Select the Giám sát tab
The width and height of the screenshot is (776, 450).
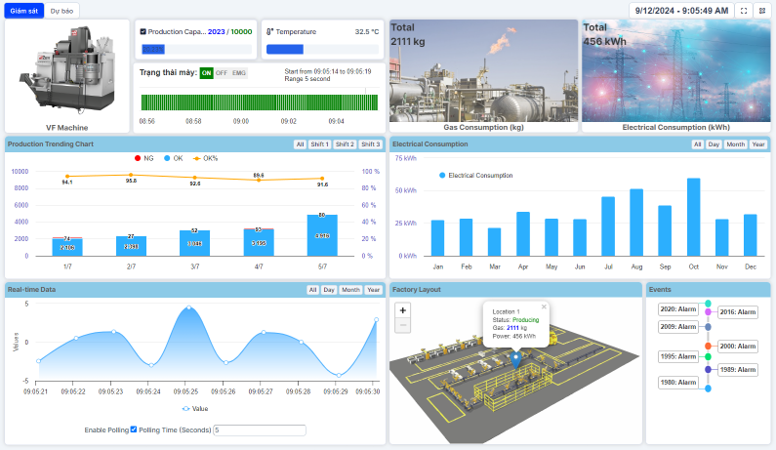point(25,10)
